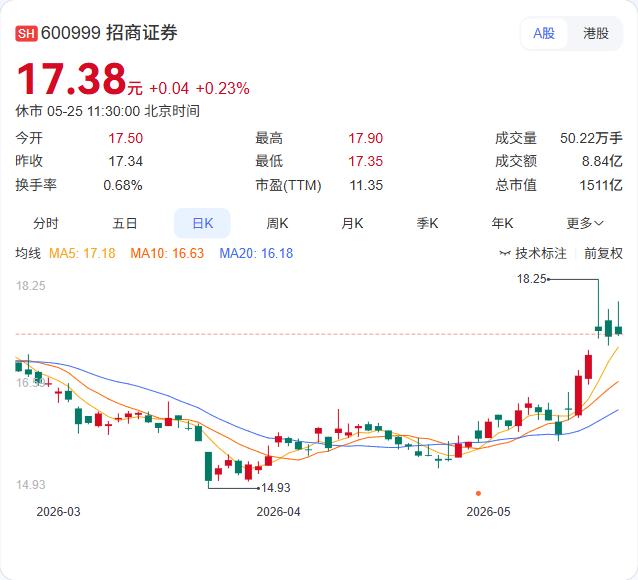Switch to the A股 market toggle

tap(544, 33)
